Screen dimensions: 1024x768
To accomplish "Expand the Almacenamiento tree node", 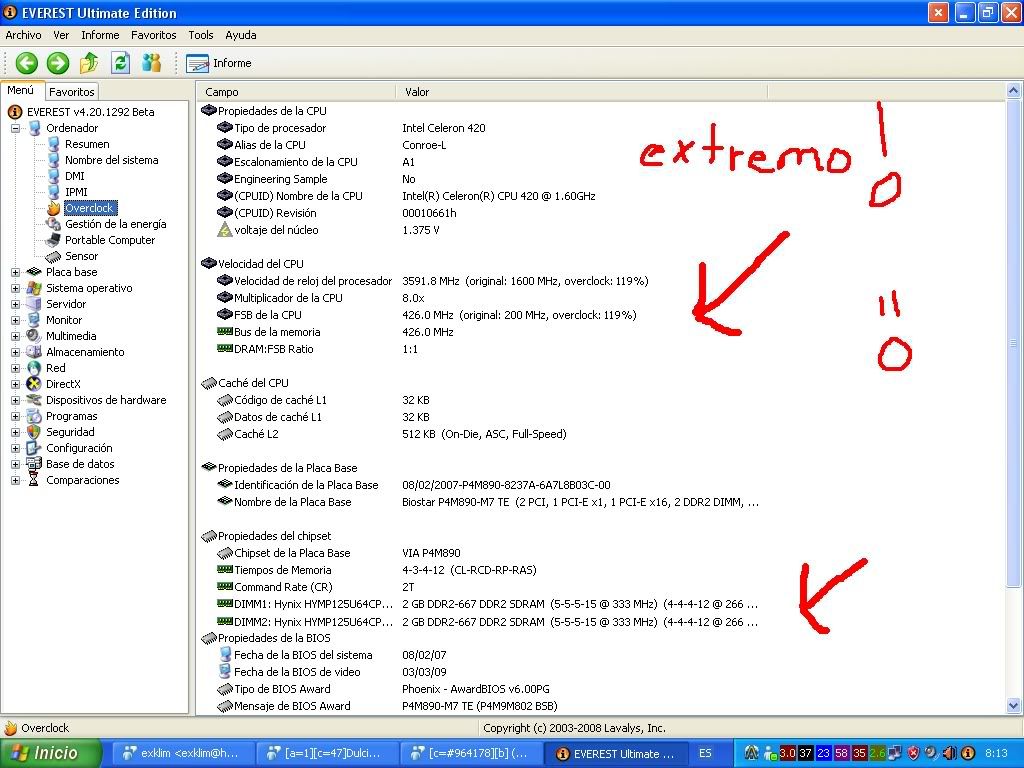I will [x=16, y=352].
